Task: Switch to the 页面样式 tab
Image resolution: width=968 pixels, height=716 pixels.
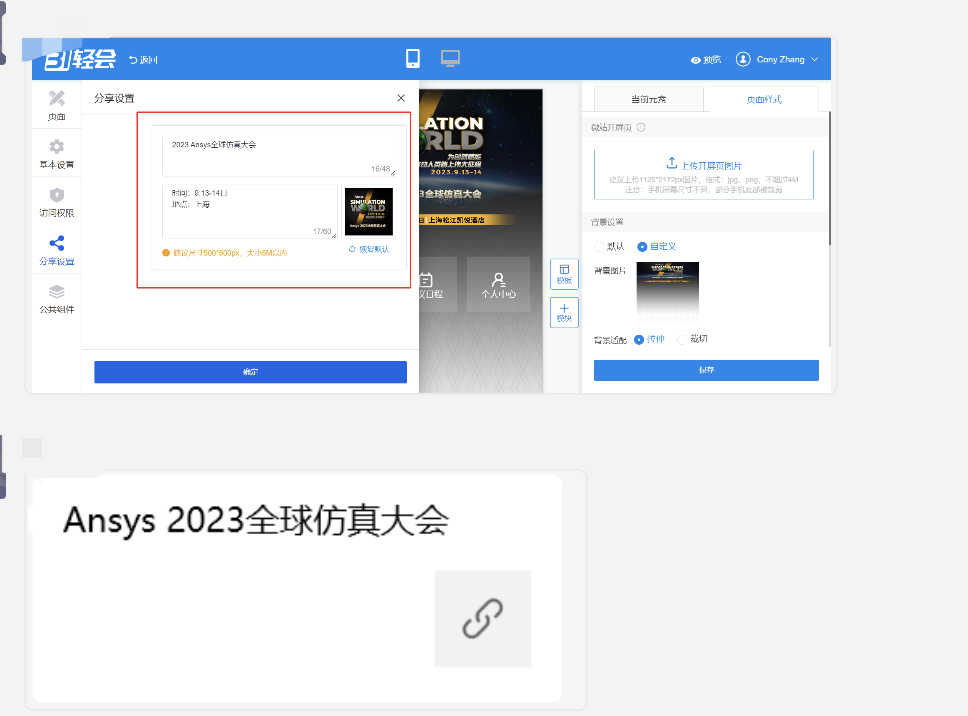Action: [764, 99]
